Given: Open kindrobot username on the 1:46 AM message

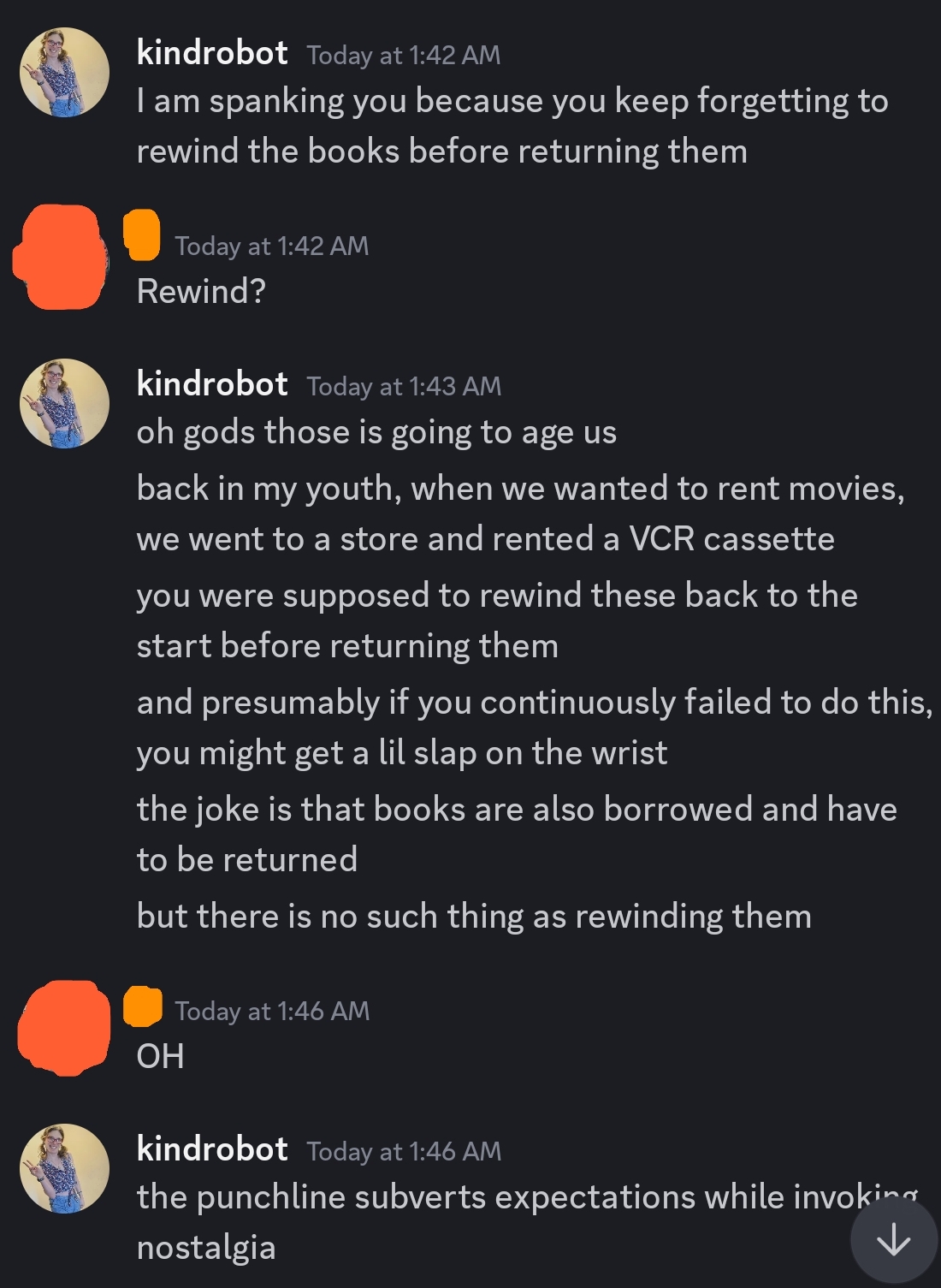Looking at the screenshot, I should coord(212,1149).
